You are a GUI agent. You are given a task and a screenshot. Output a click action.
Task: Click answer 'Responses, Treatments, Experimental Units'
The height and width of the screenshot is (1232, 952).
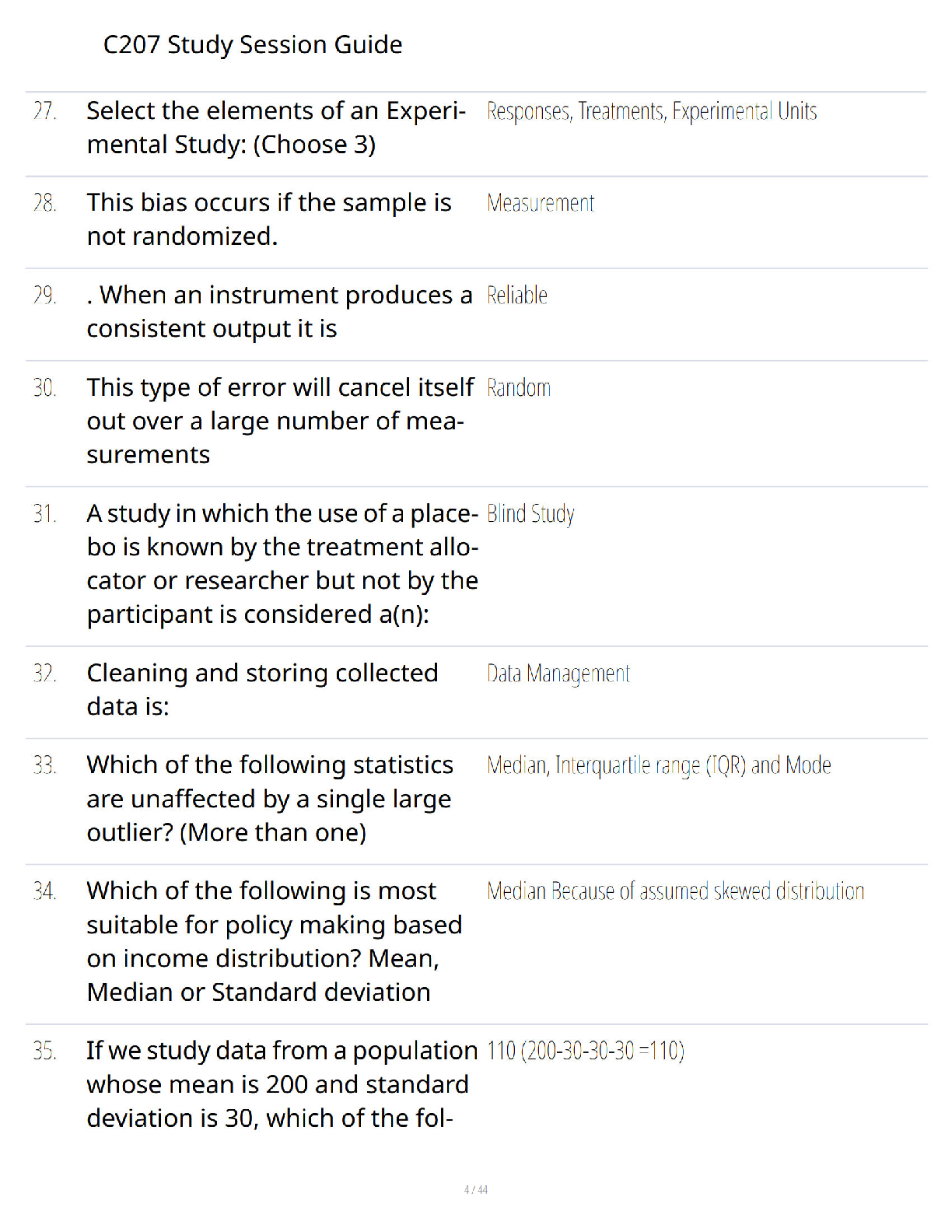point(652,112)
